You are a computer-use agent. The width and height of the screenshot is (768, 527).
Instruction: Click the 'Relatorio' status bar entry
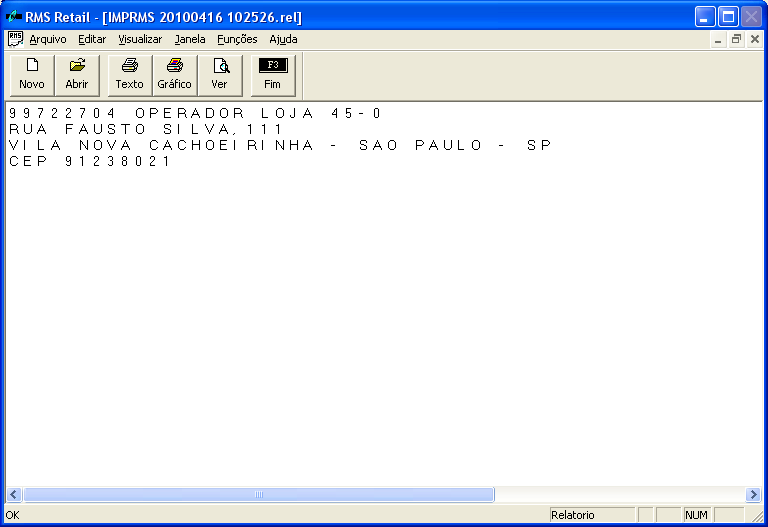click(592, 515)
